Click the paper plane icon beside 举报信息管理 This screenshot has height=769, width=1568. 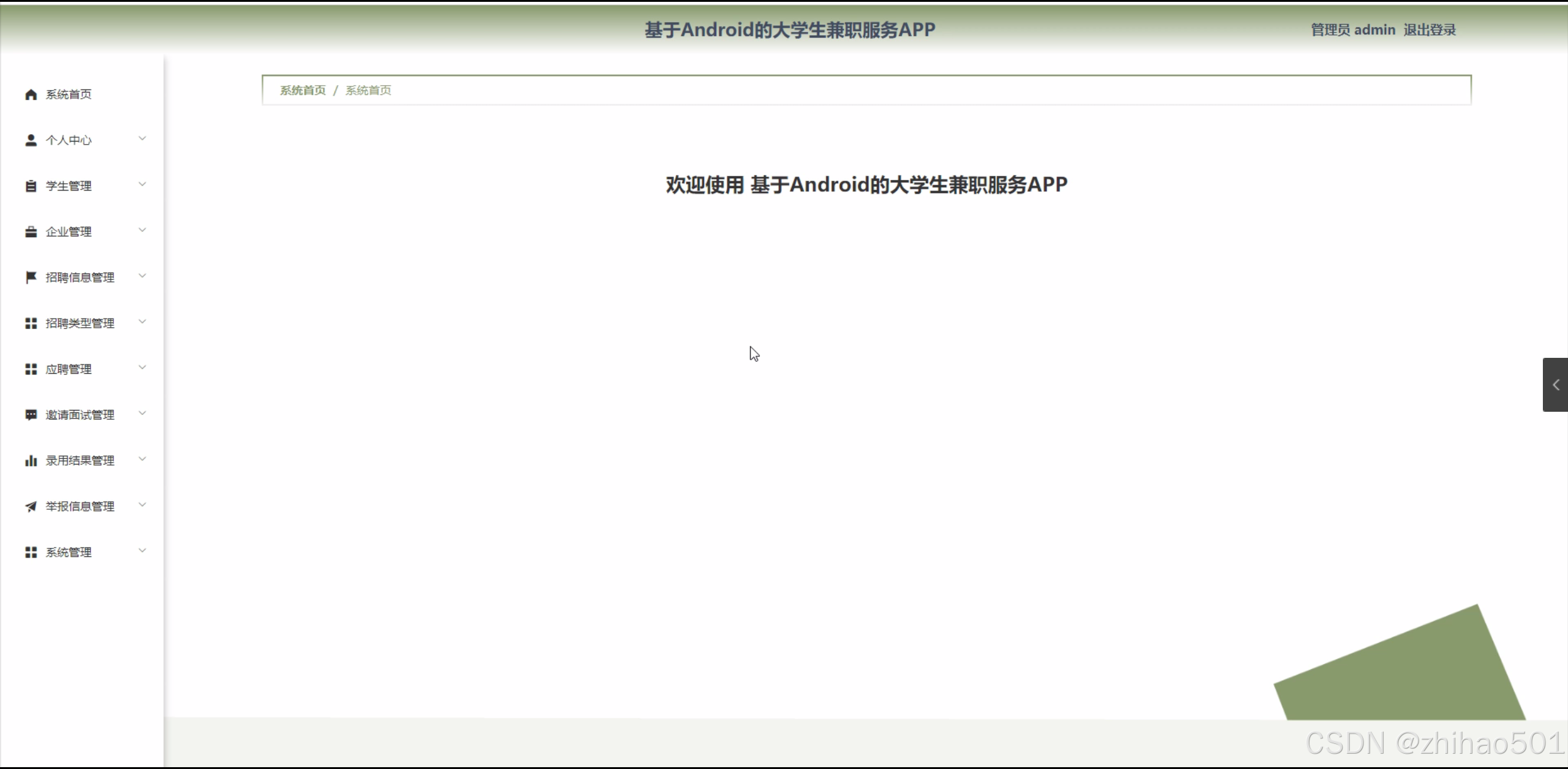[x=31, y=506]
